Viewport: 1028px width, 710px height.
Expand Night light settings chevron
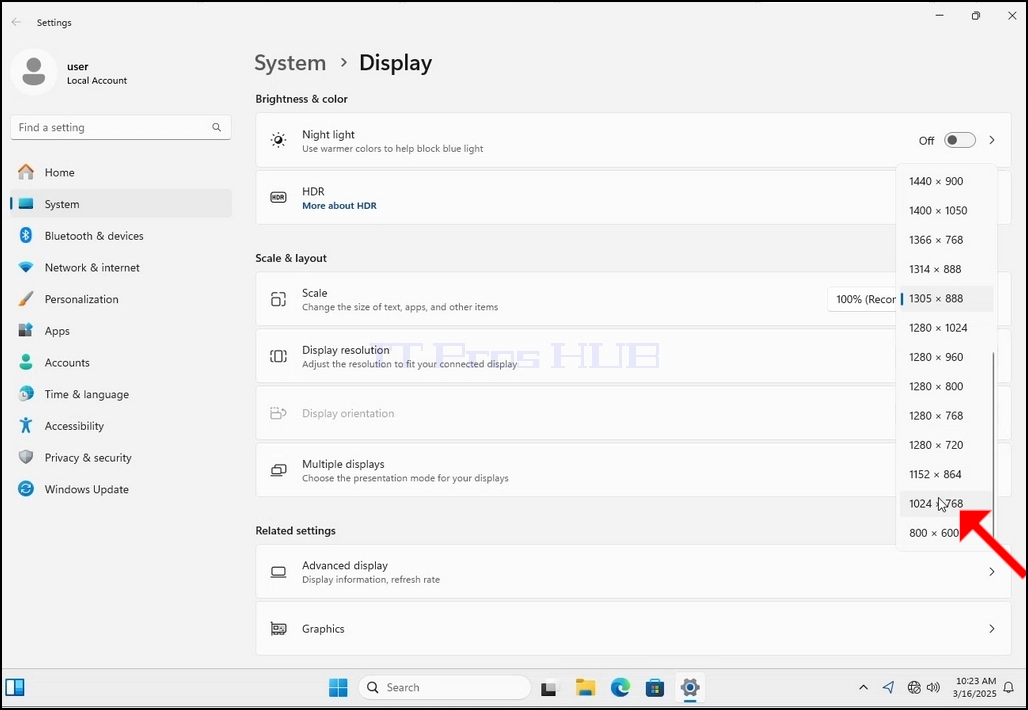pyautogui.click(x=992, y=140)
